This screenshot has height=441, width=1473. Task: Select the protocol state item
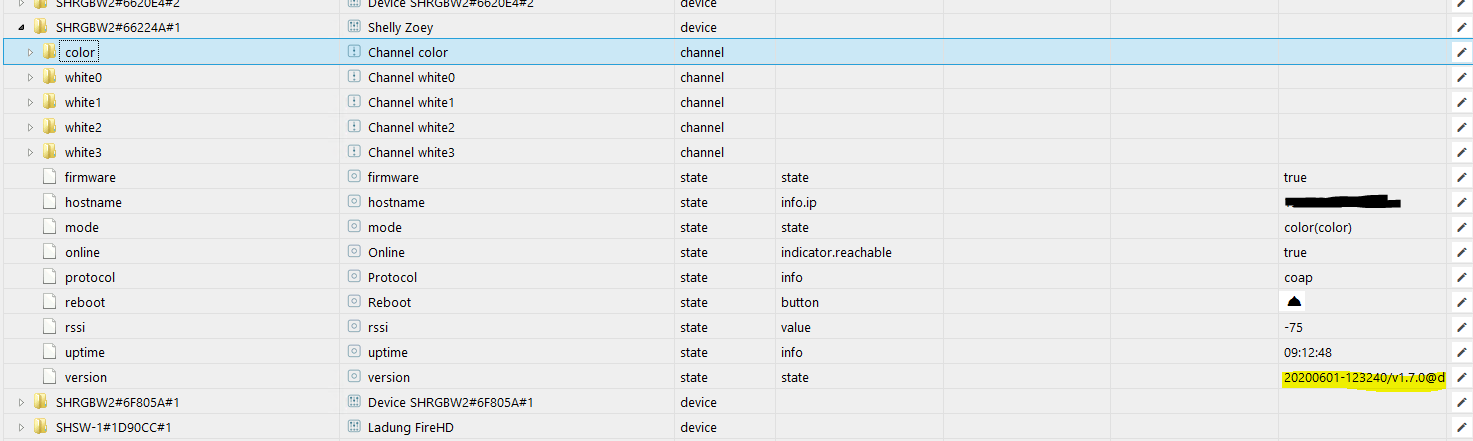[90, 277]
